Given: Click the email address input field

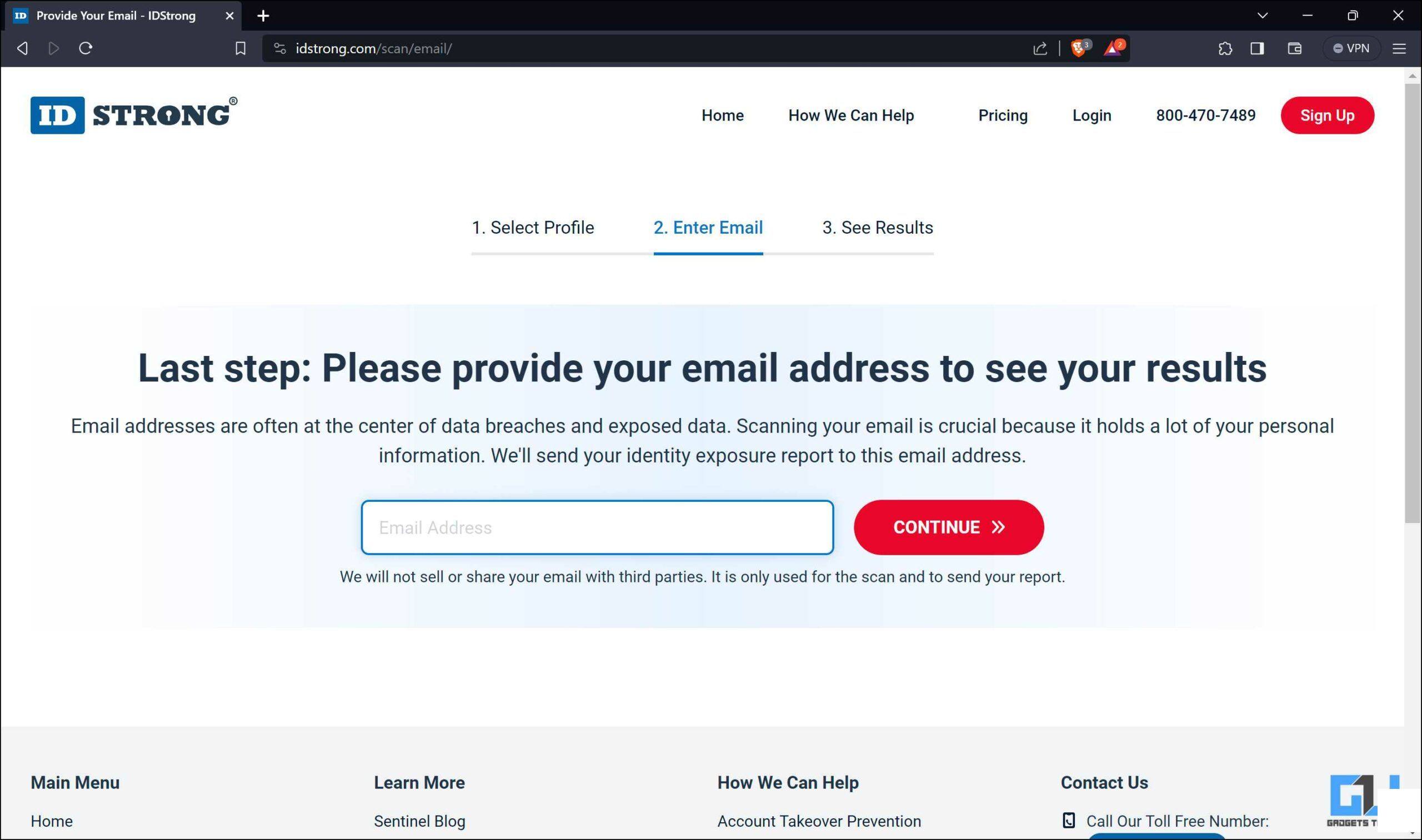Looking at the screenshot, I should point(597,527).
